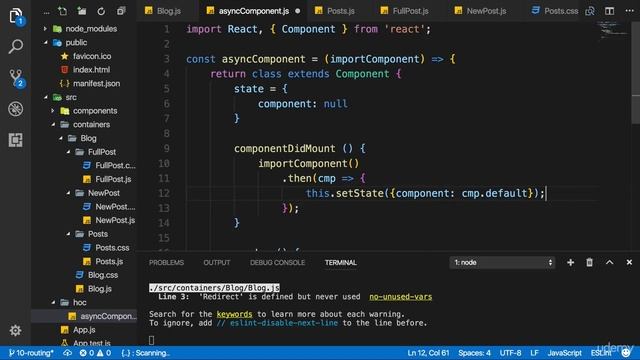
Task: Click 'Ln 12, Col 61' in status bar
Action: [x=428, y=353]
